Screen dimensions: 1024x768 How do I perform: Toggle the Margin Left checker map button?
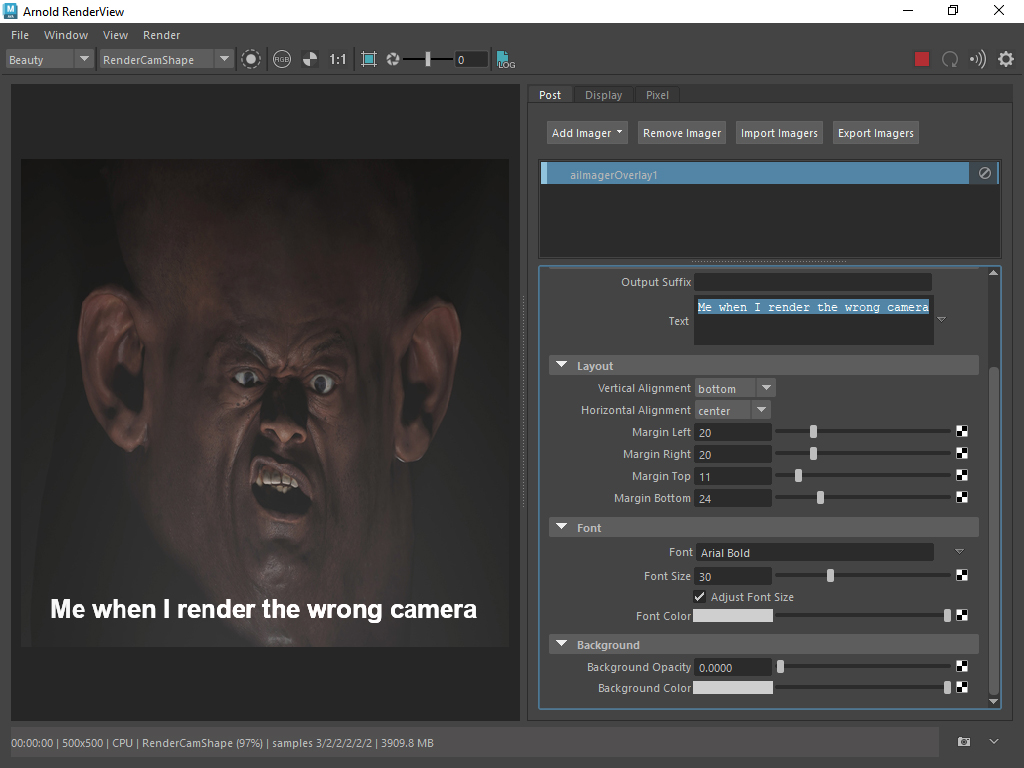(x=962, y=432)
